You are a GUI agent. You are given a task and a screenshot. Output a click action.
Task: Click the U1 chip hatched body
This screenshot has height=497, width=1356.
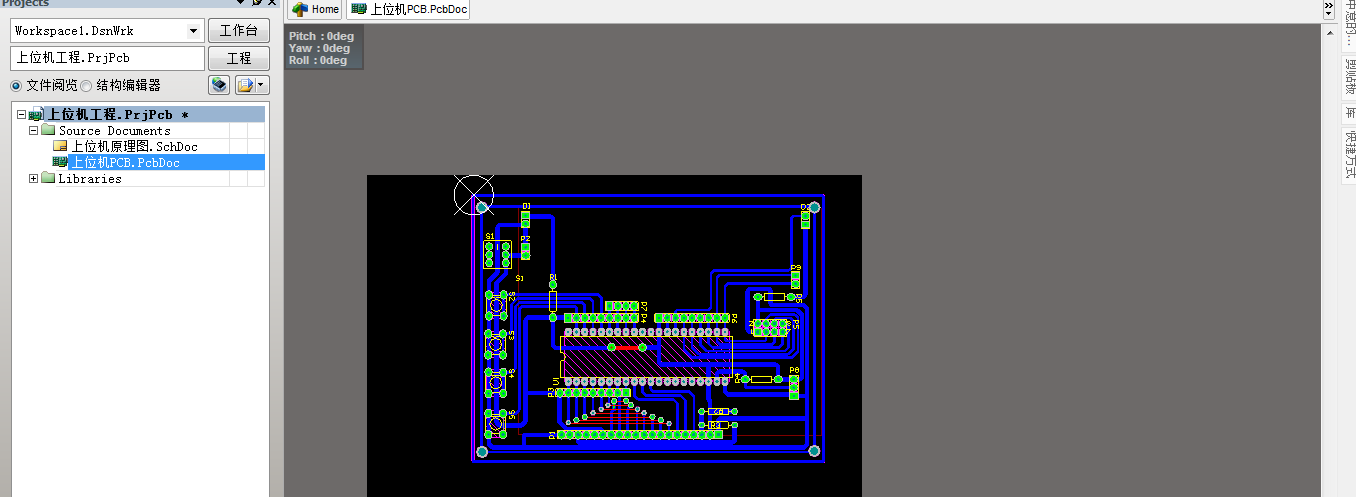click(646, 356)
